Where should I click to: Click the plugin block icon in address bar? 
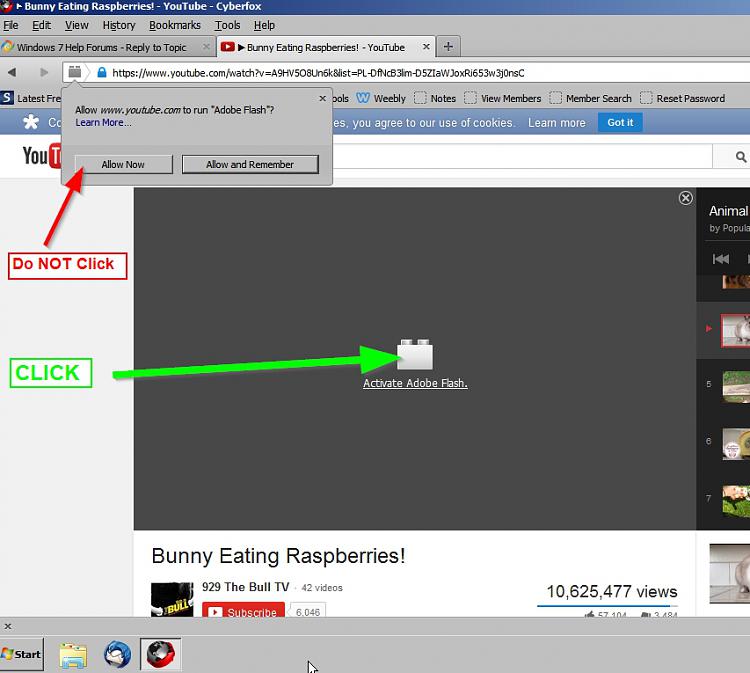click(75, 72)
